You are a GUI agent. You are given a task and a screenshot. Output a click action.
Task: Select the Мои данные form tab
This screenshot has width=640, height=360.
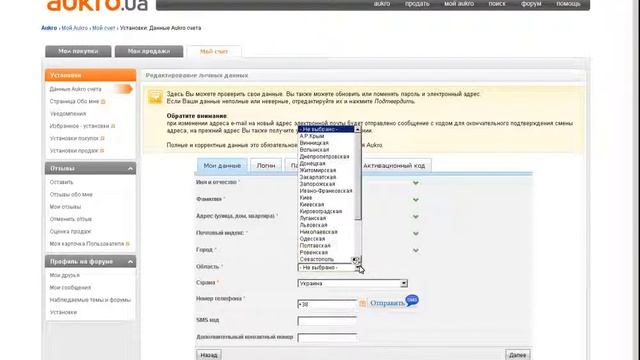pos(222,166)
